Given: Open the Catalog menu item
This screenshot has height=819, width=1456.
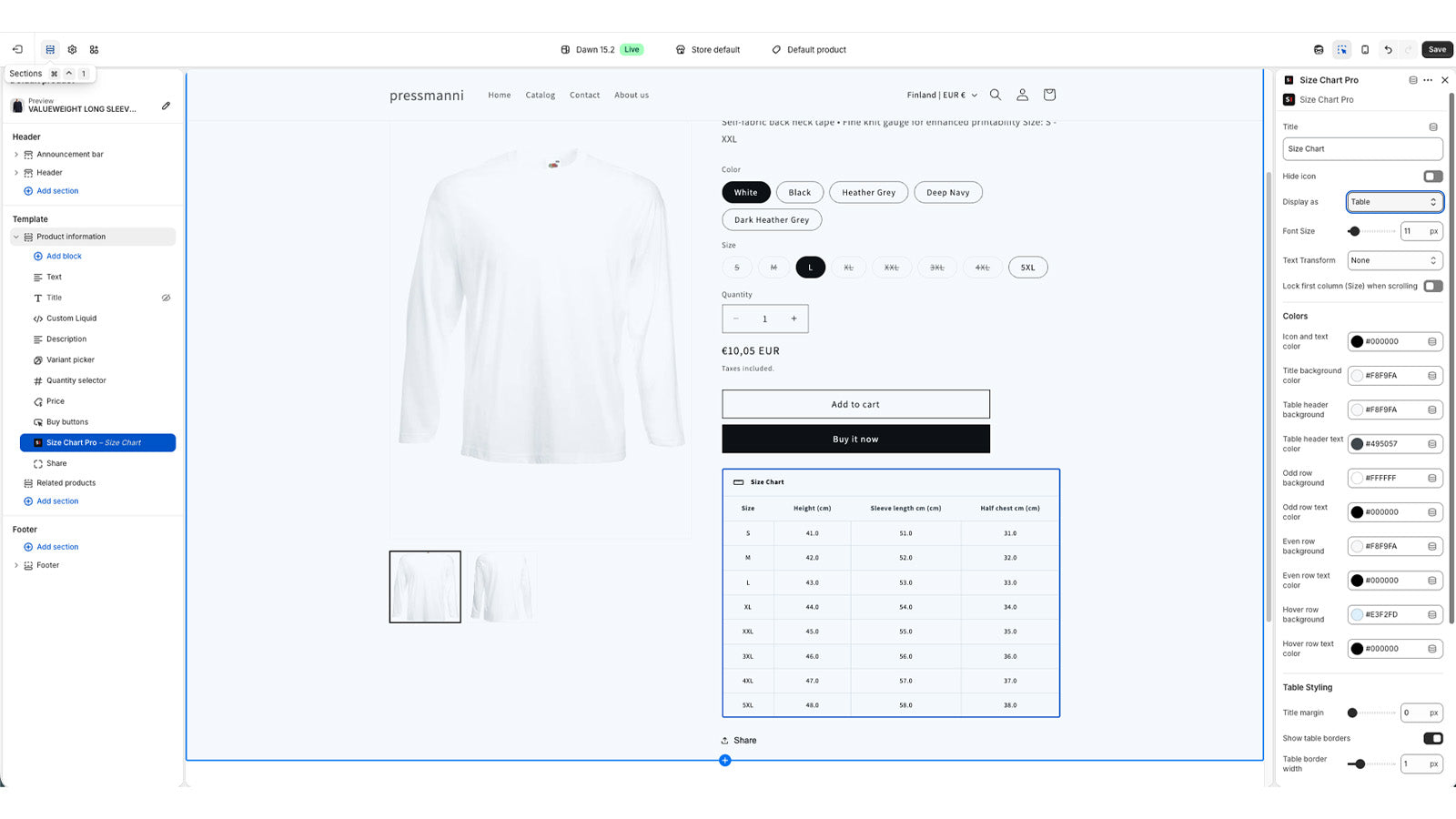Looking at the screenshot, I should (x=540, y=95).
